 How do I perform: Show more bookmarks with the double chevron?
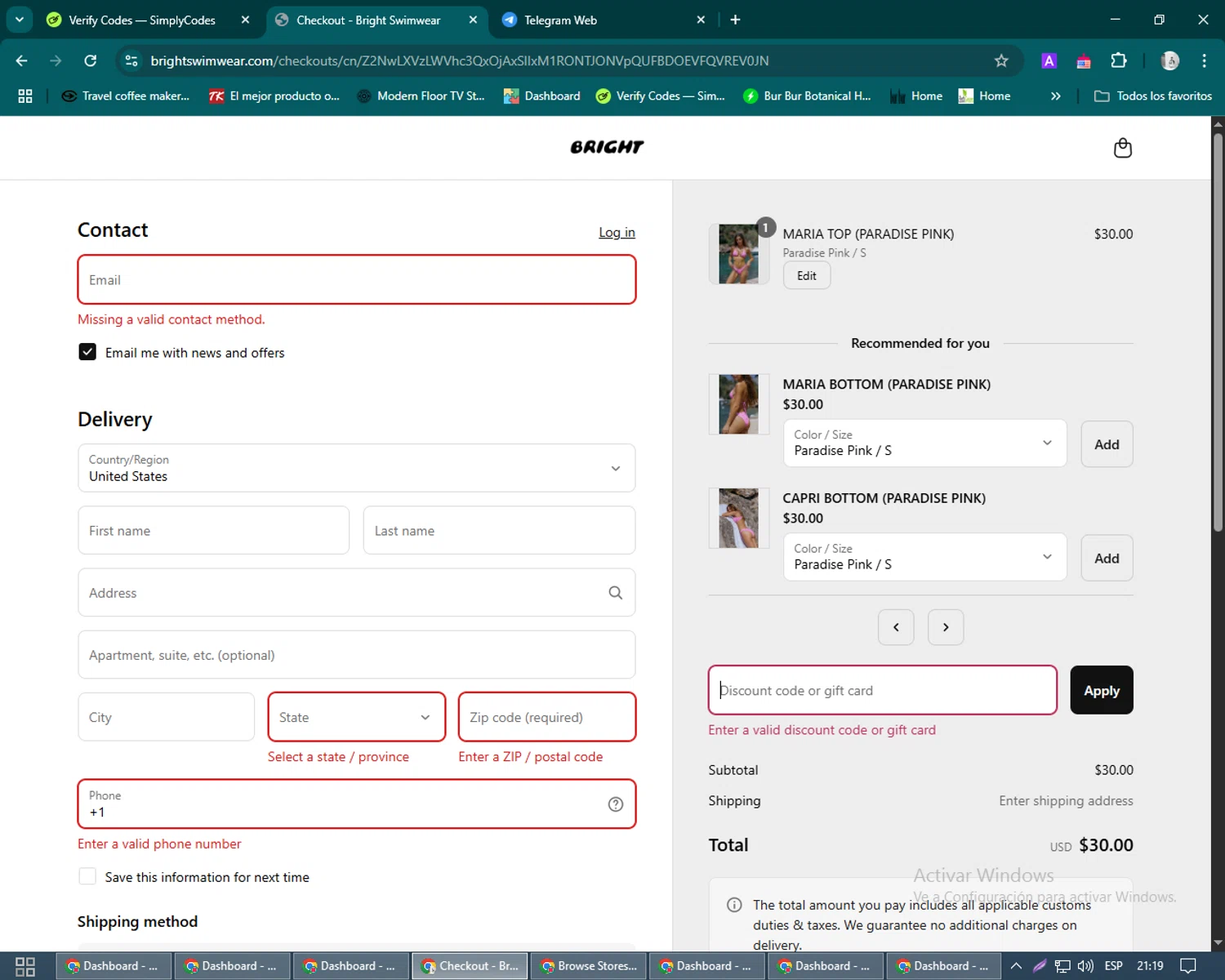[x=1055, y=96]
